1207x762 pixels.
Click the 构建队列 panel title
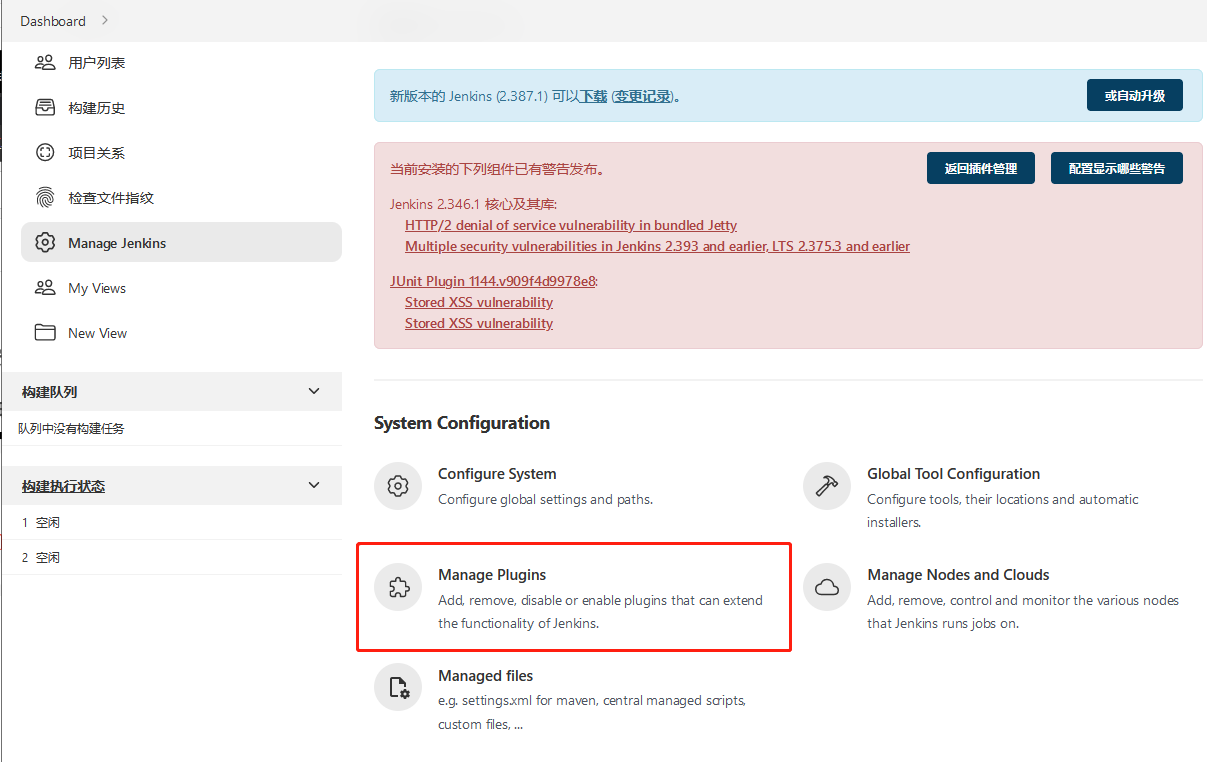coord(49,392)
